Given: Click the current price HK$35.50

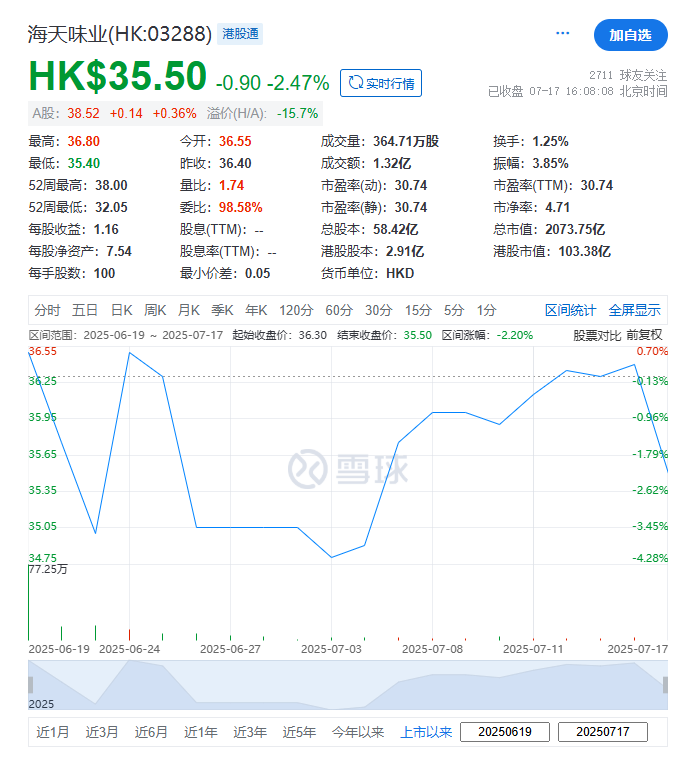Looking at the screenshot, I should (x=118, y=76).
